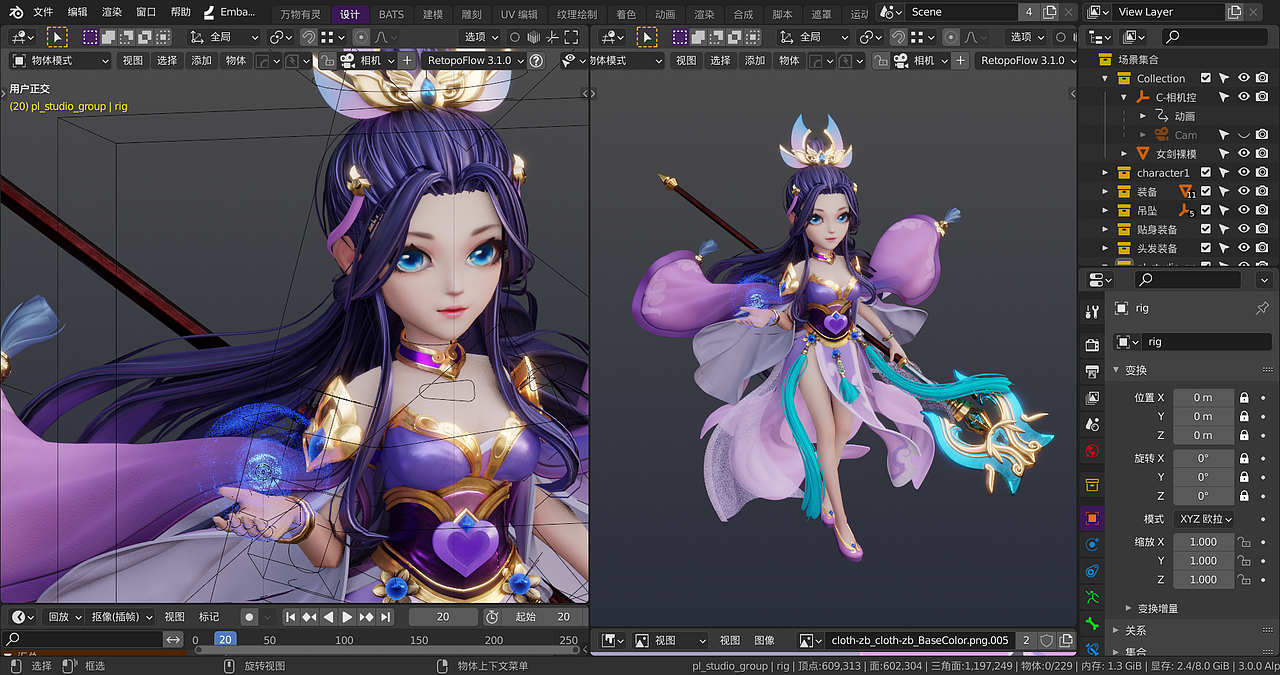
Task: Toggle the lock for 位置 X
Action: pos(1244,397)
